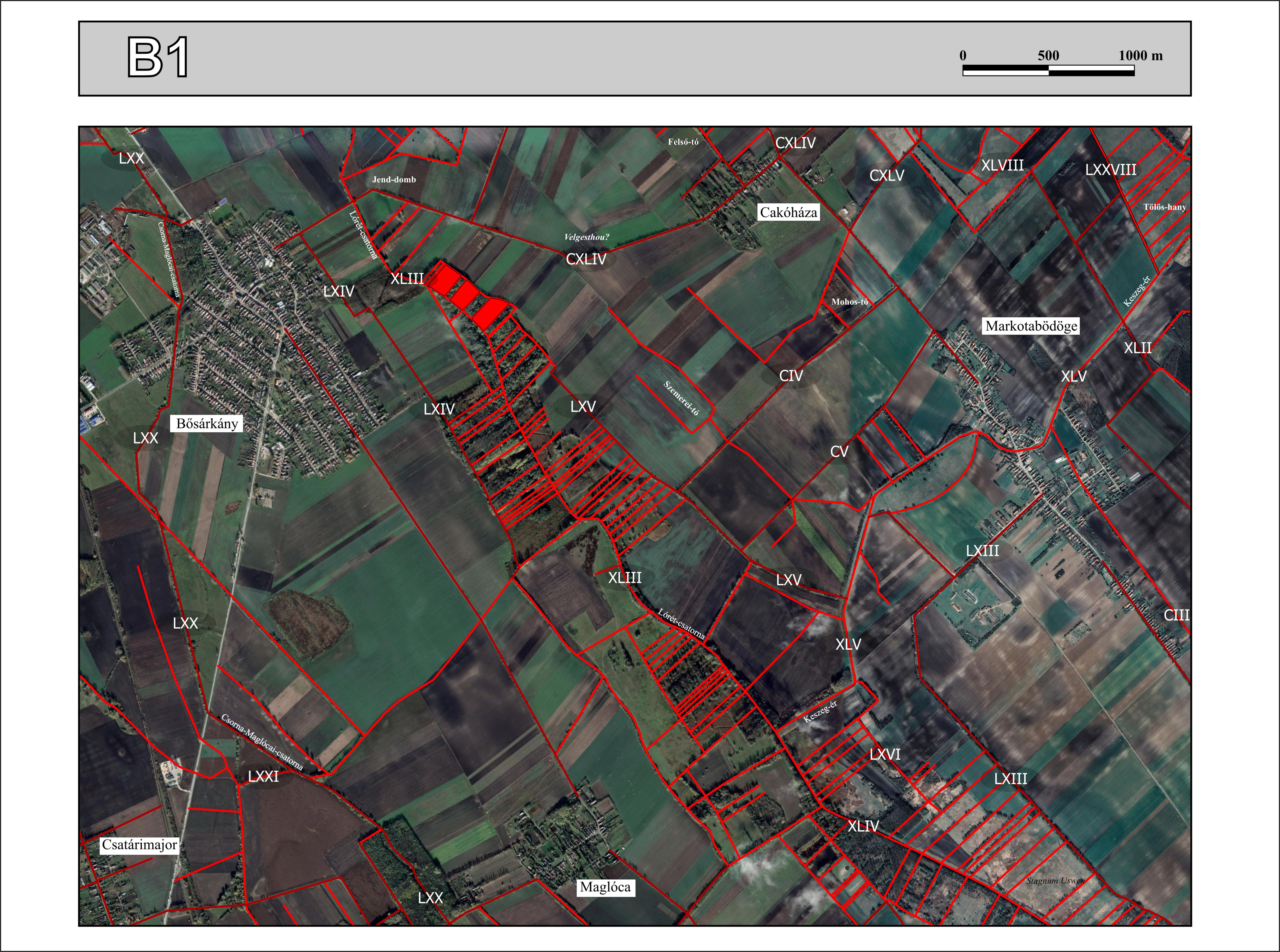Click the Maglóca village label

[x=605, y=887]
